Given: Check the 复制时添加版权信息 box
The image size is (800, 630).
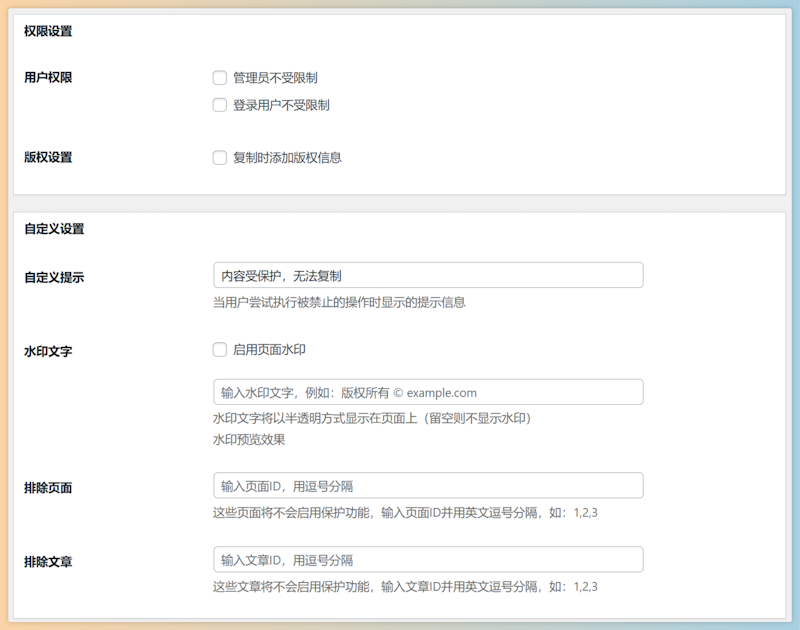Looking at the screenshot, I should point(220,158).
